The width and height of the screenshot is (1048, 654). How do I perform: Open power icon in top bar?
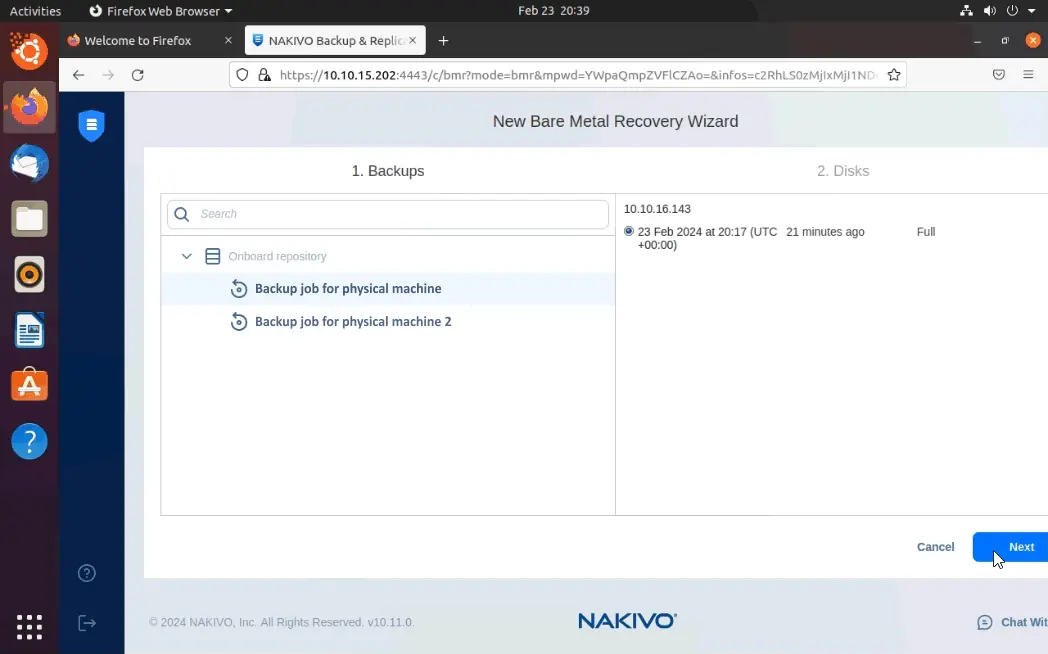pos(1013,11)
